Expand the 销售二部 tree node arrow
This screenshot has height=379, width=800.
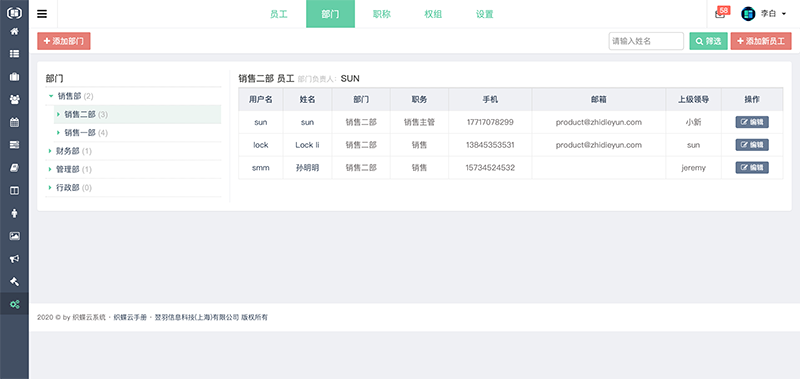tap(59, 114)
